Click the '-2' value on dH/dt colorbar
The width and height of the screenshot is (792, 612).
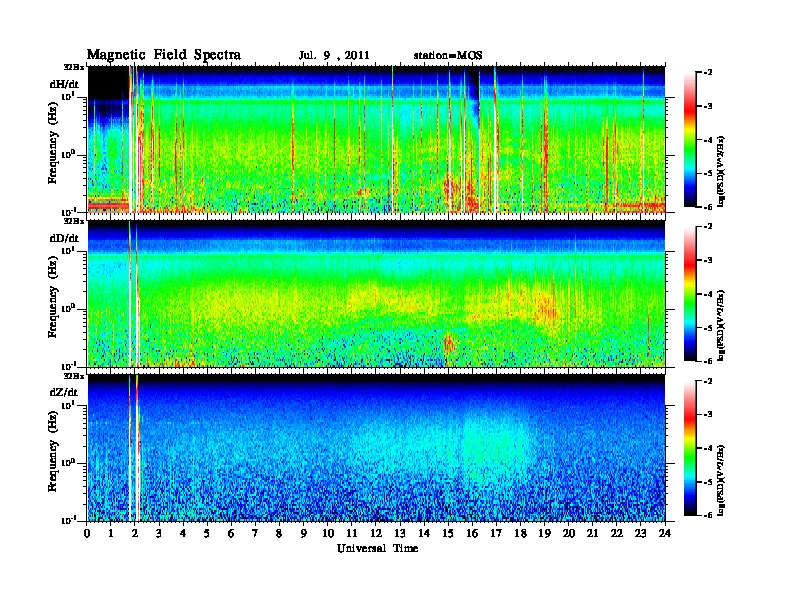pos(708,73)
